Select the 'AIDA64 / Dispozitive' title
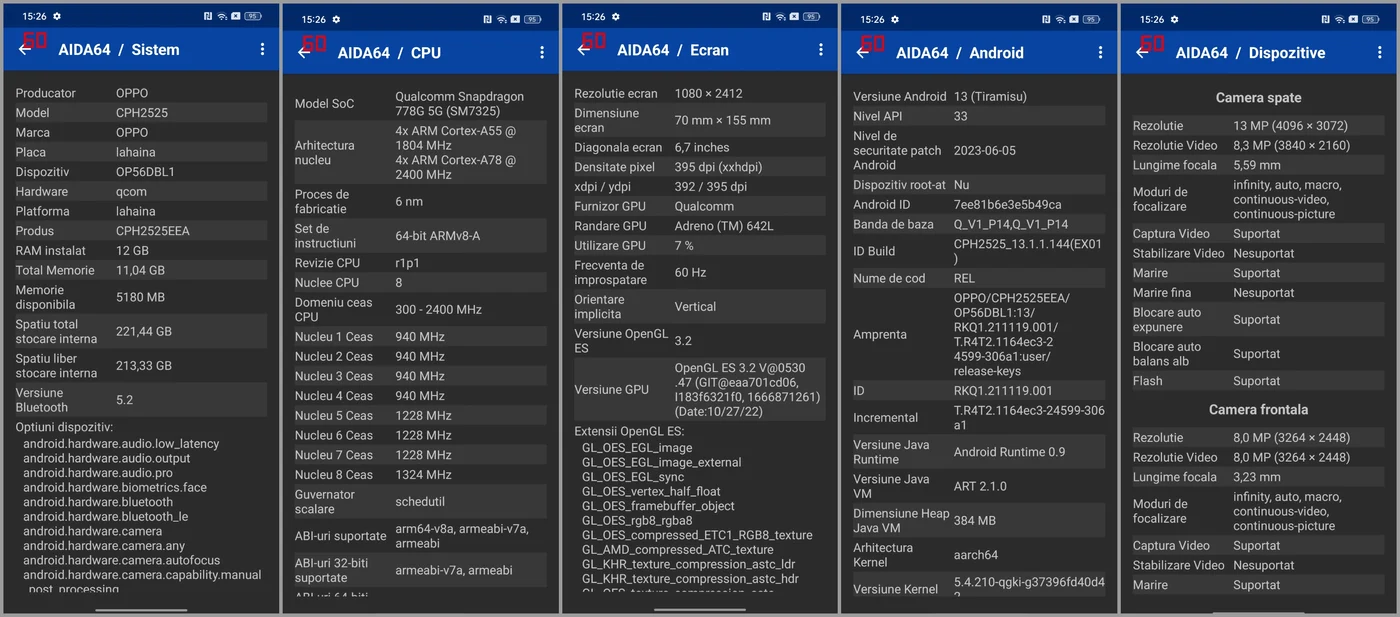 coord(1250,52)
